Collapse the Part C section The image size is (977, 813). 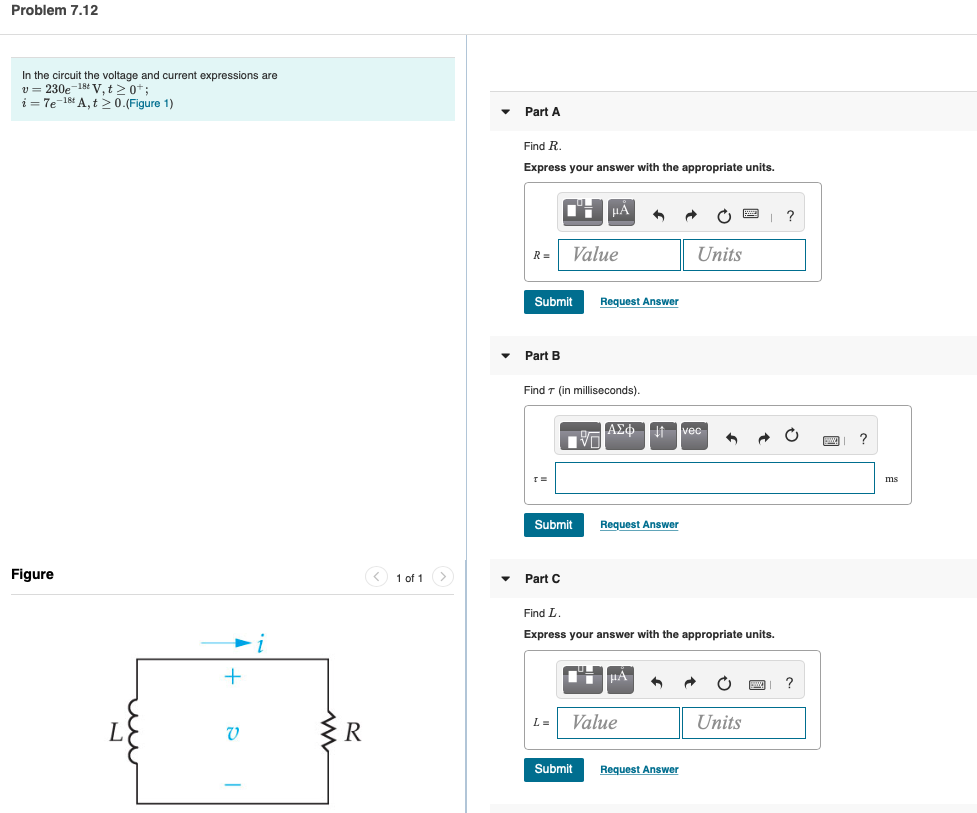point(505,578)
